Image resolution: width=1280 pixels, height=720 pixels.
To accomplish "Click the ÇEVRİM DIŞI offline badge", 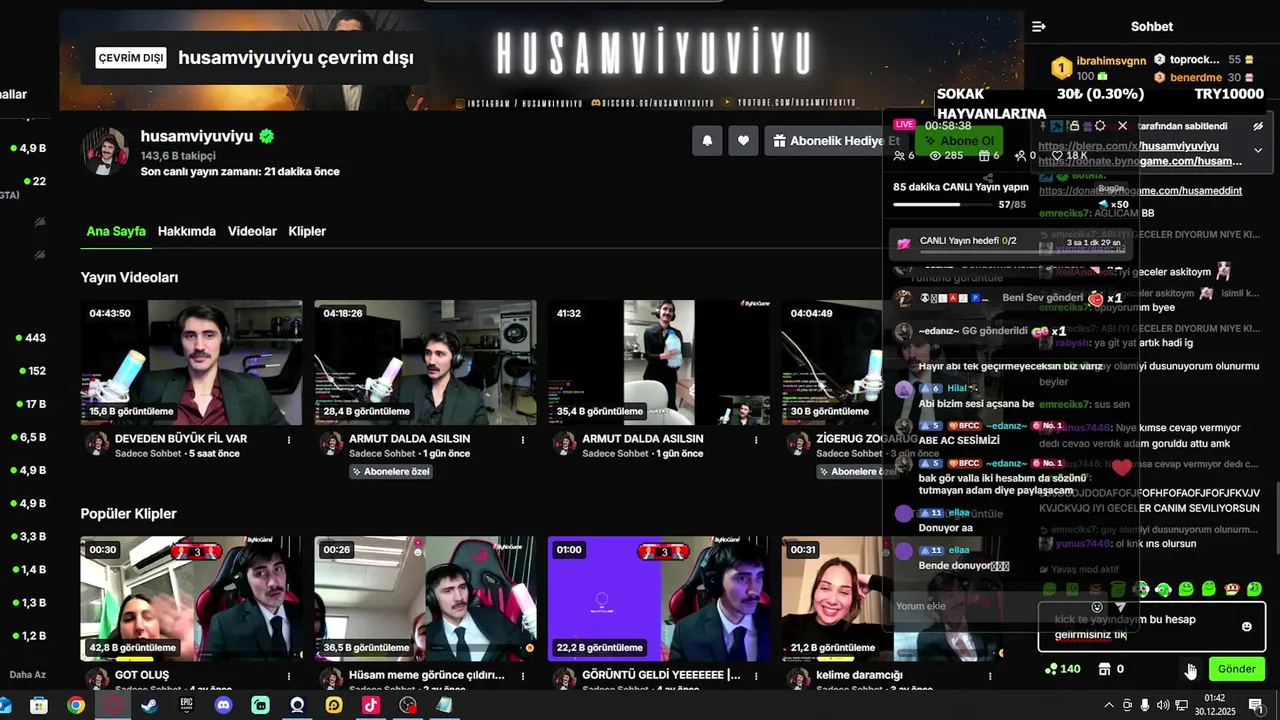I will point(131,58).
